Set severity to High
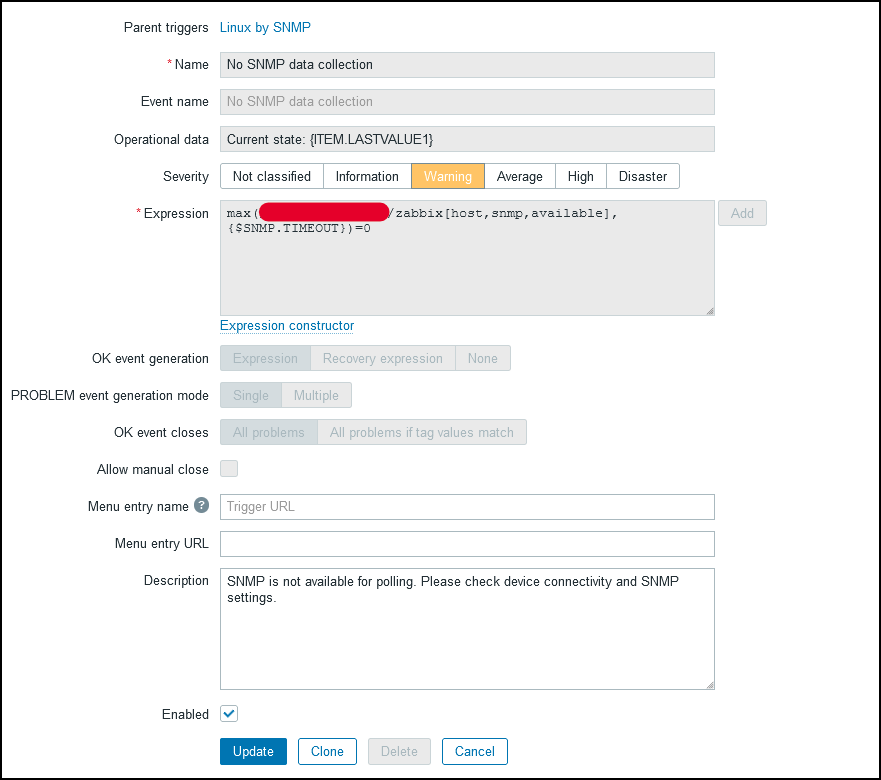 point(581,176)
